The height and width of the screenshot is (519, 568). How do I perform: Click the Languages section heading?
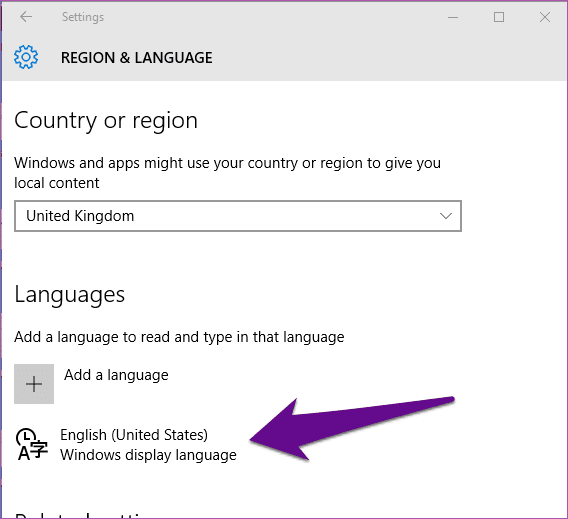pos(70,295)
